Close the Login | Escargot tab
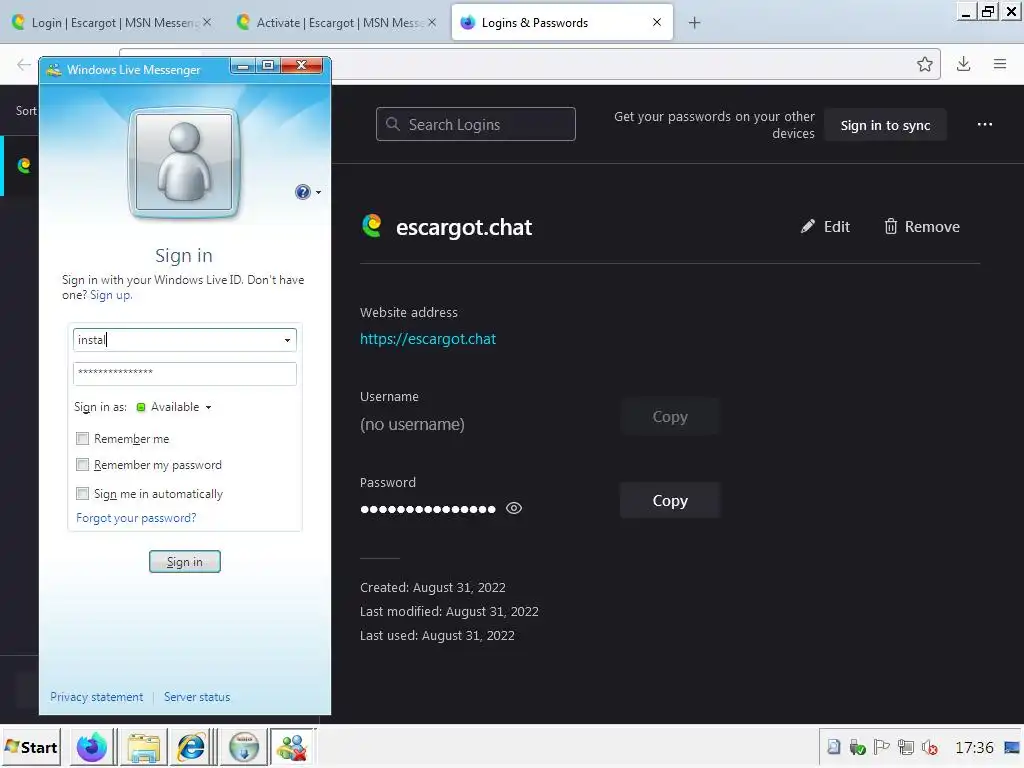 pos(207,22)
